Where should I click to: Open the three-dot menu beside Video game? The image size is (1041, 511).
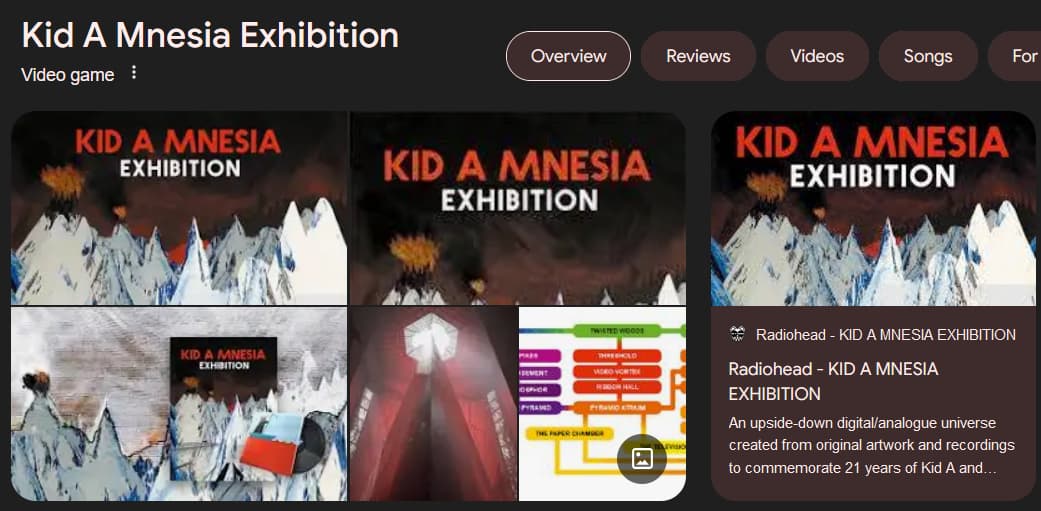(134, 72)
